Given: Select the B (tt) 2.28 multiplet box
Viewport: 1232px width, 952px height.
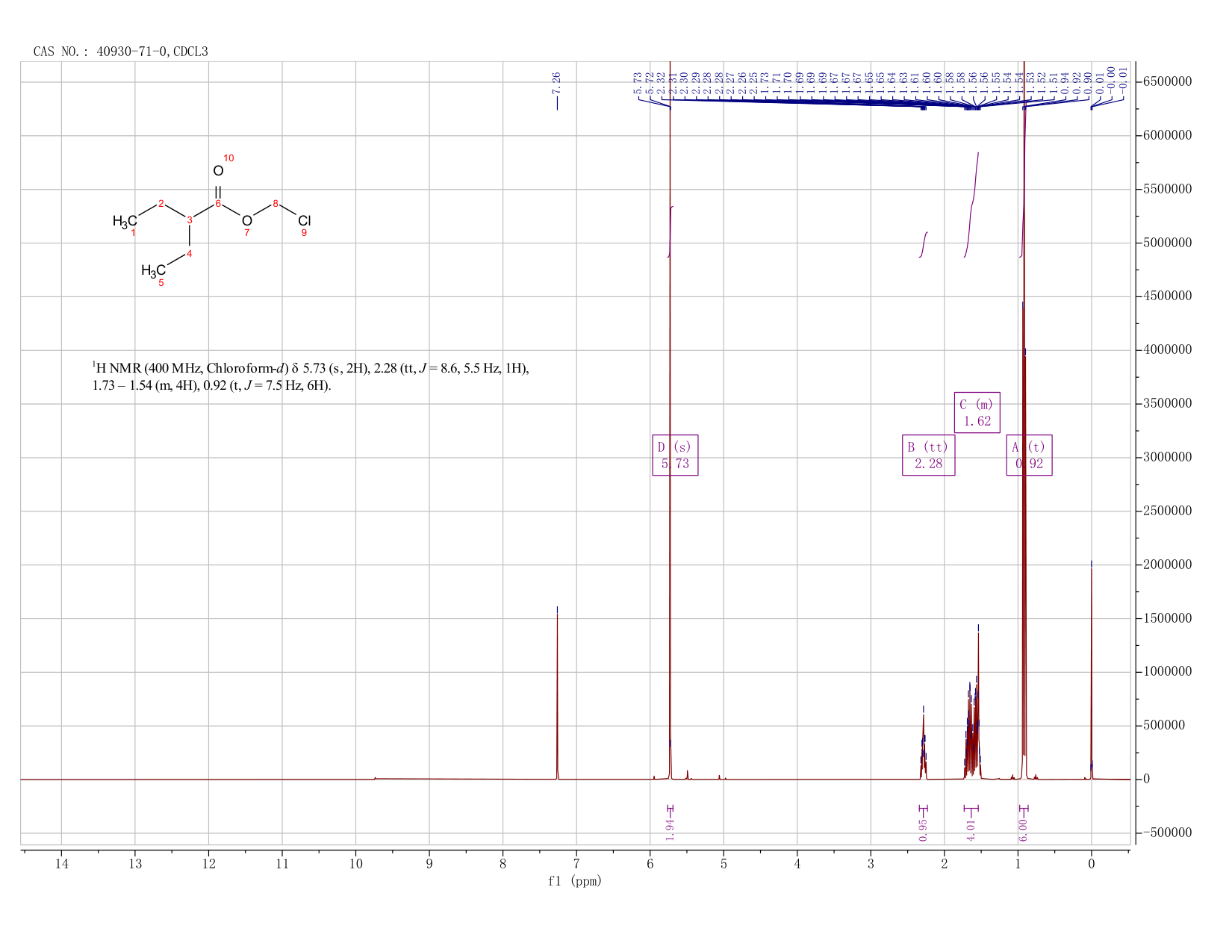Looking at the screenshot, I should pos(928,455).
